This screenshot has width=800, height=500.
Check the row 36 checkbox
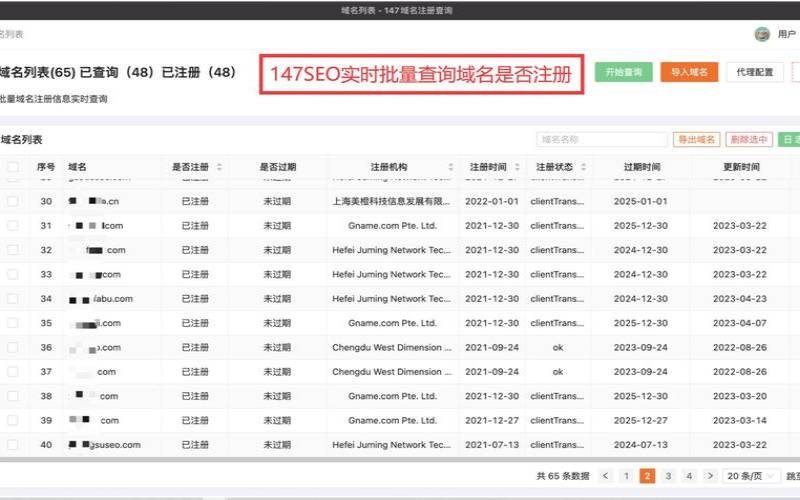(x=13, y=347)
